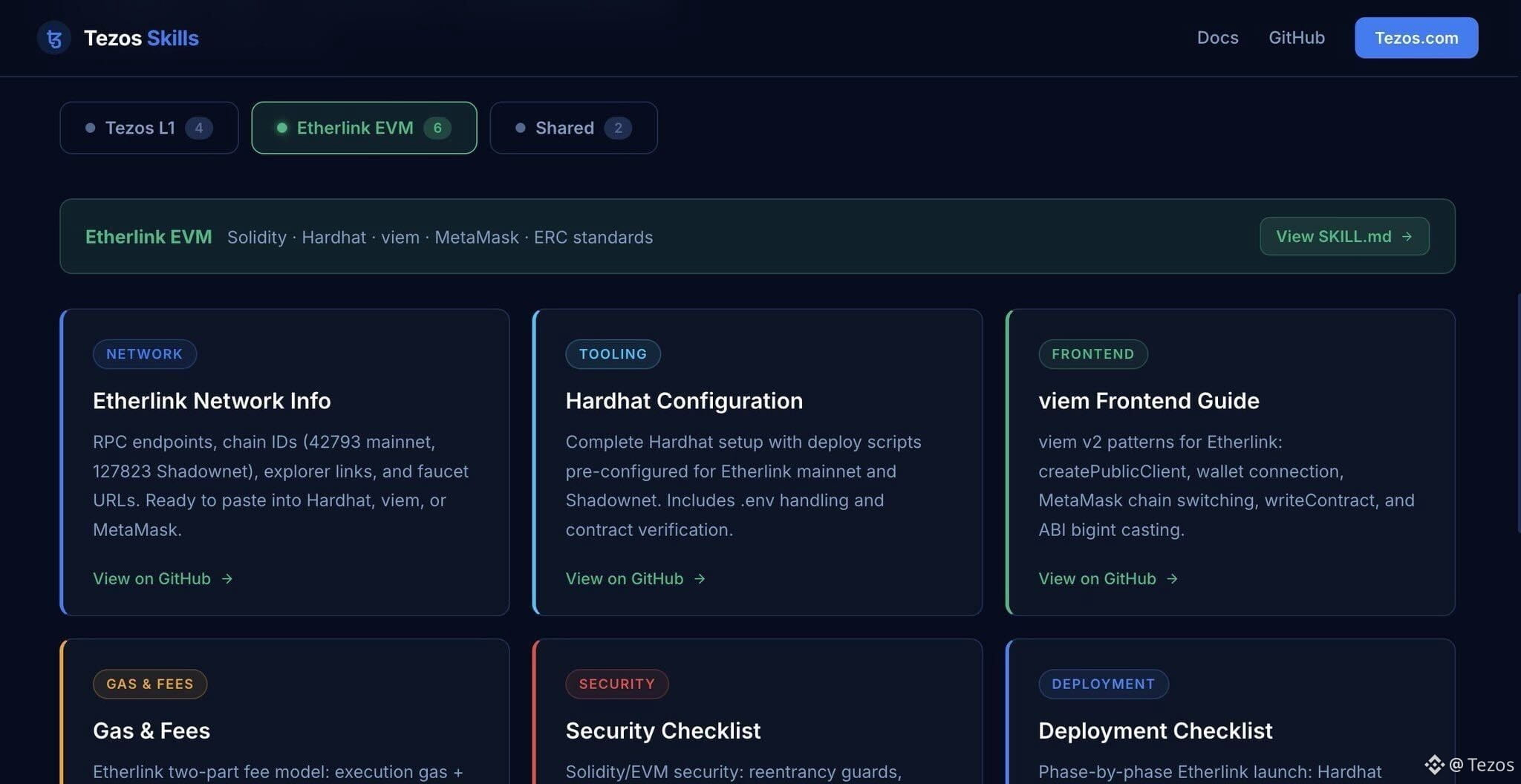1521x784 pixels.
Task: Click the Security Checklist description text
Action: (734, 772)
